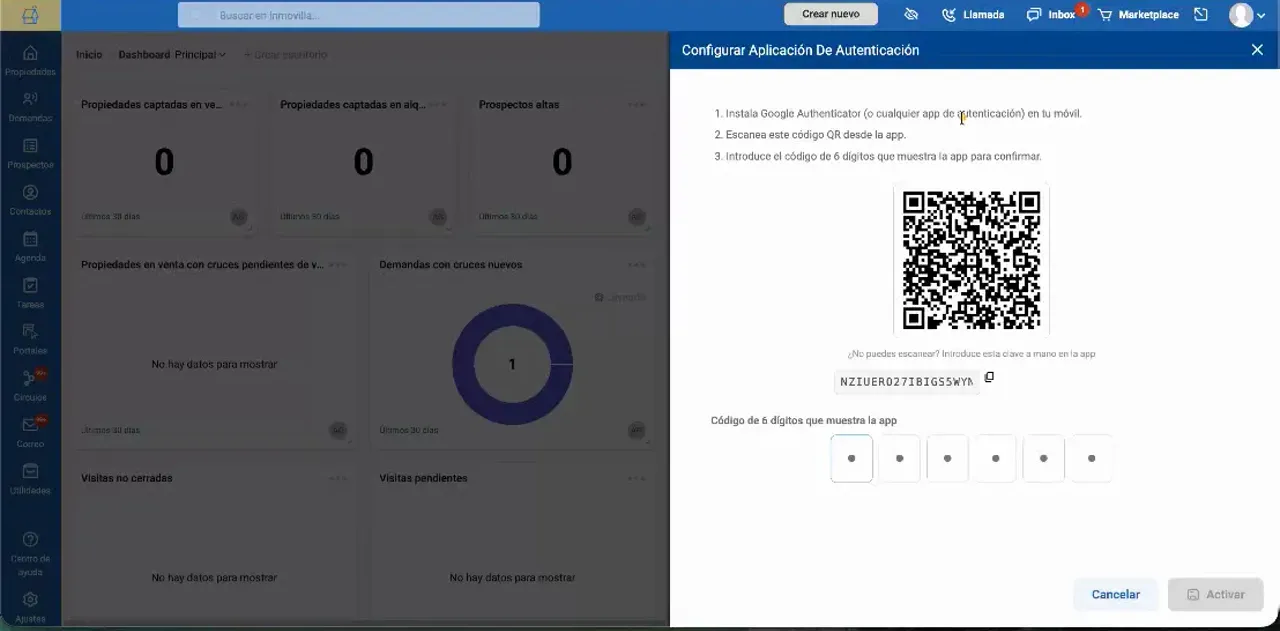This screenshot has width=1280, height=631.
Task: Toggle the Leyenda legend entry in Demandas chart
Action: tap(620, 297)
